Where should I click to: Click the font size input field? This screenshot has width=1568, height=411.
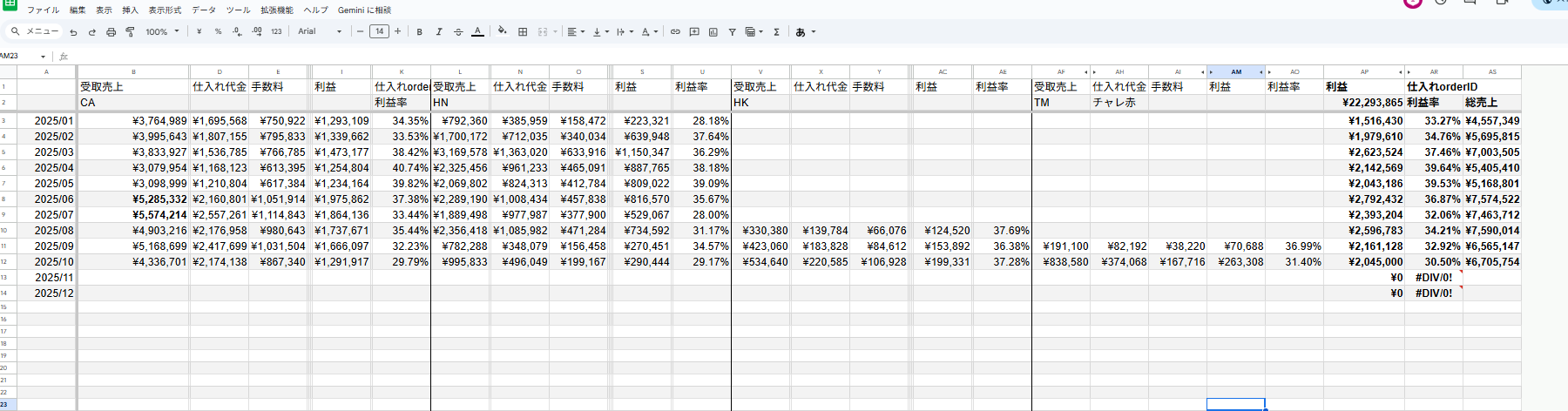coord(379,31)
